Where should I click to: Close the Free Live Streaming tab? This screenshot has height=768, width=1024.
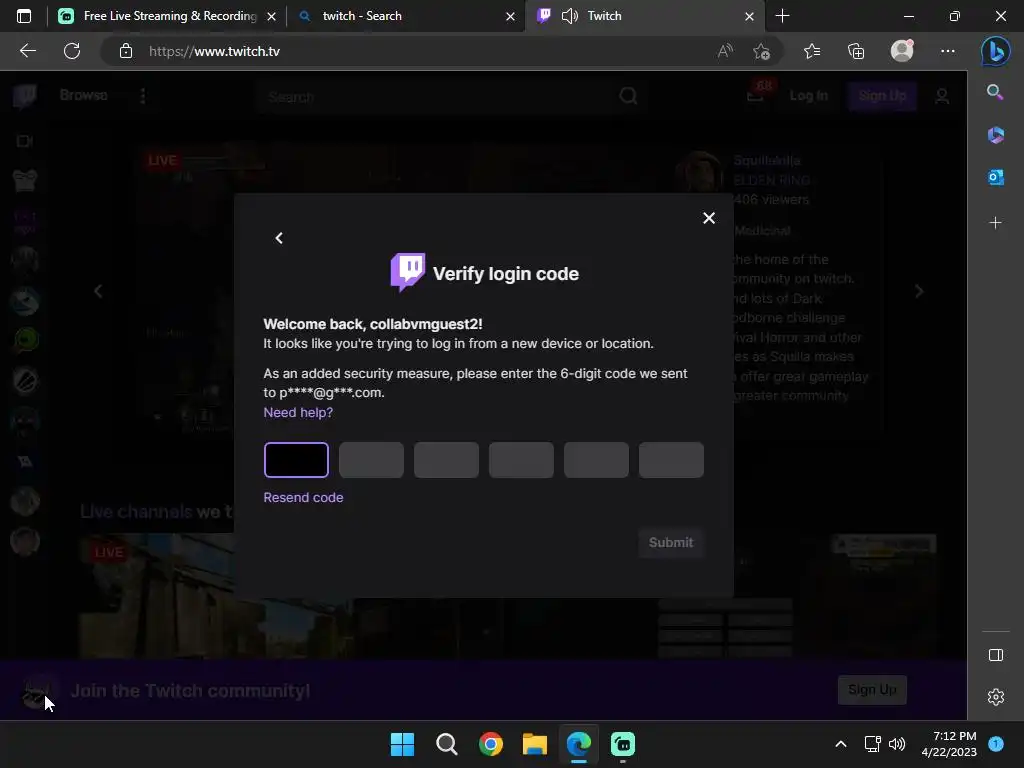click(x=271, y=16)
